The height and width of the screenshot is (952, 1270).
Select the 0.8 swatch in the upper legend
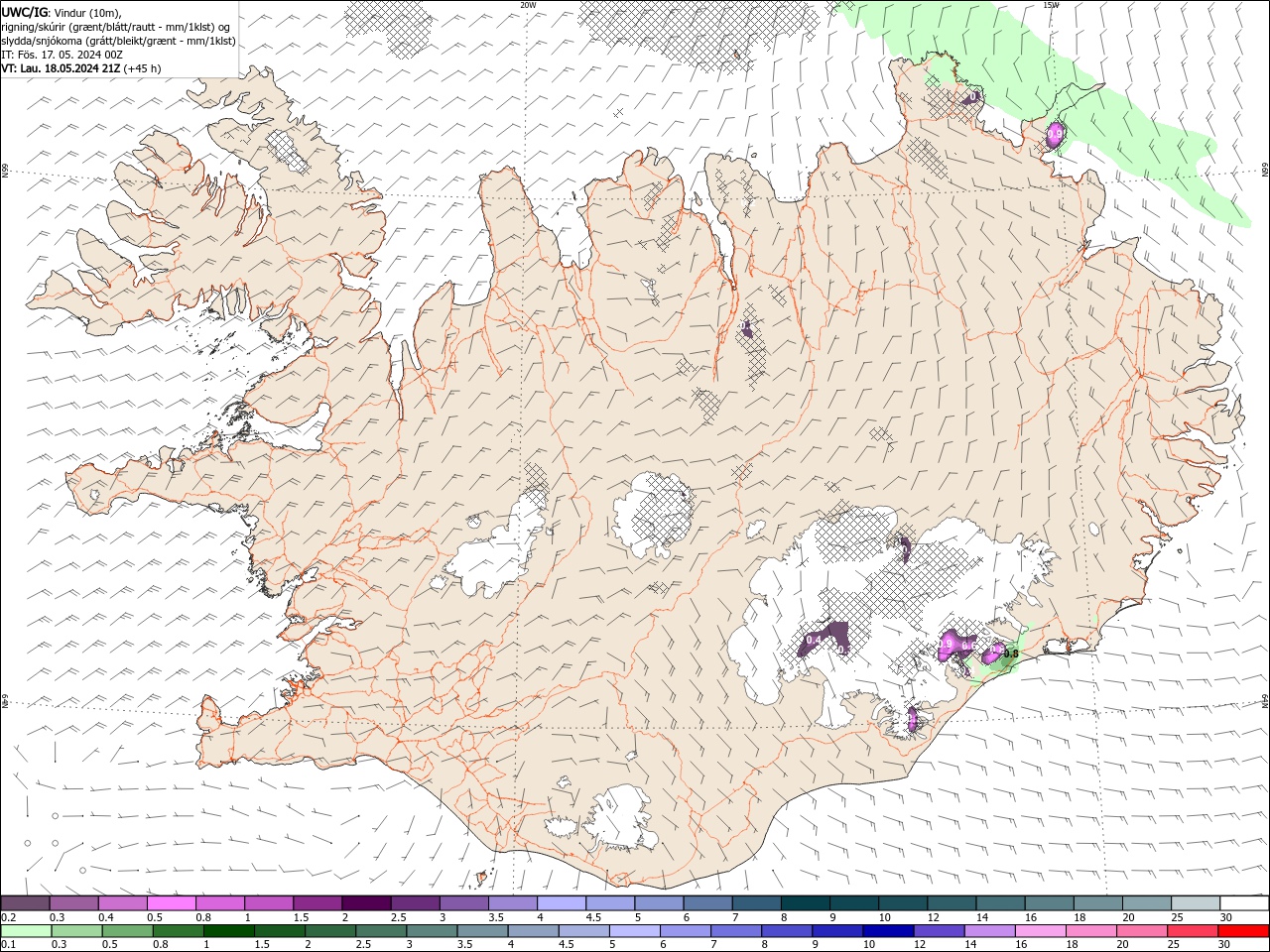click(220, 902)
